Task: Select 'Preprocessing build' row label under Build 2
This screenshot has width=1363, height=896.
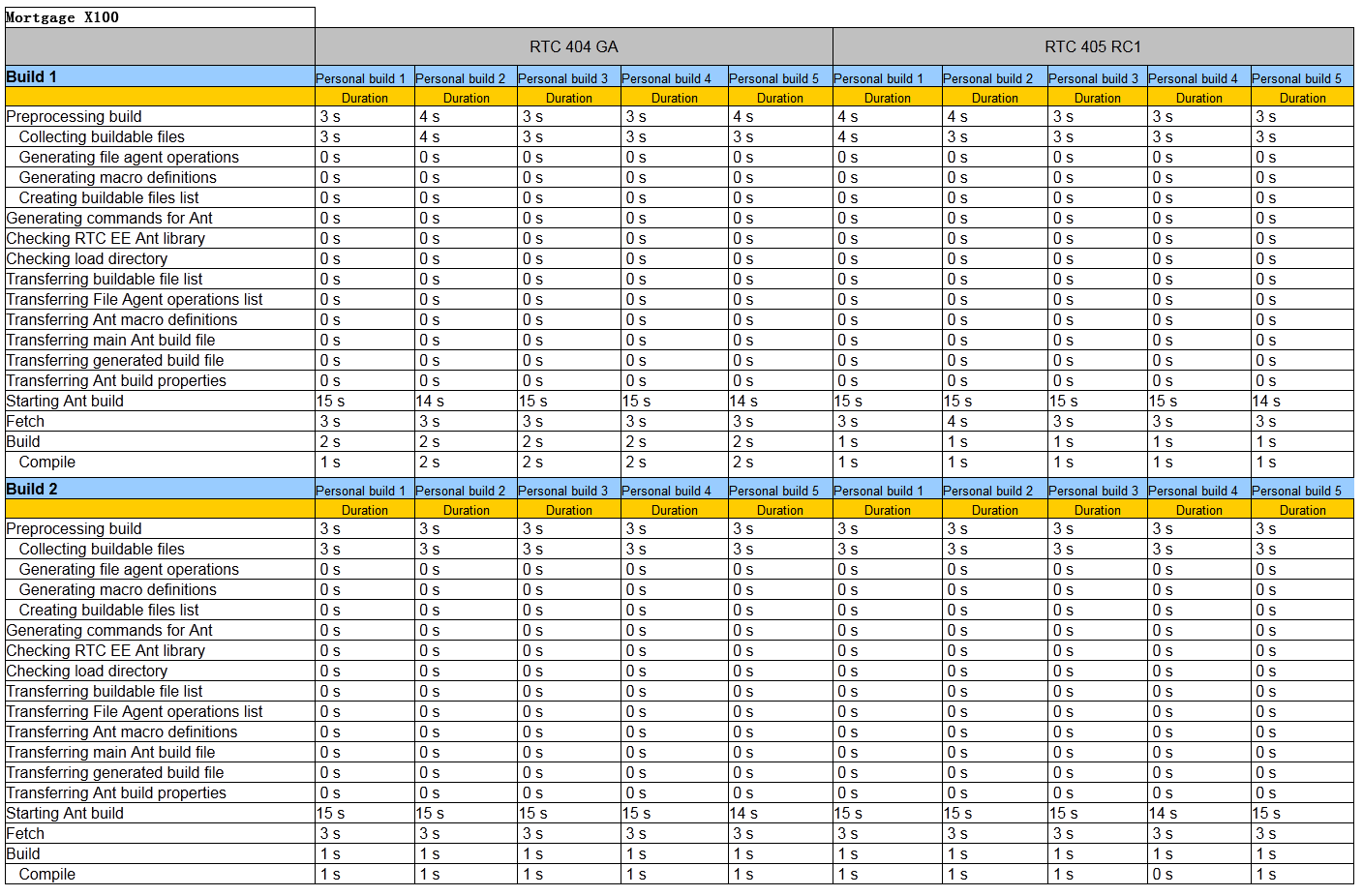Action: point(74,528)
